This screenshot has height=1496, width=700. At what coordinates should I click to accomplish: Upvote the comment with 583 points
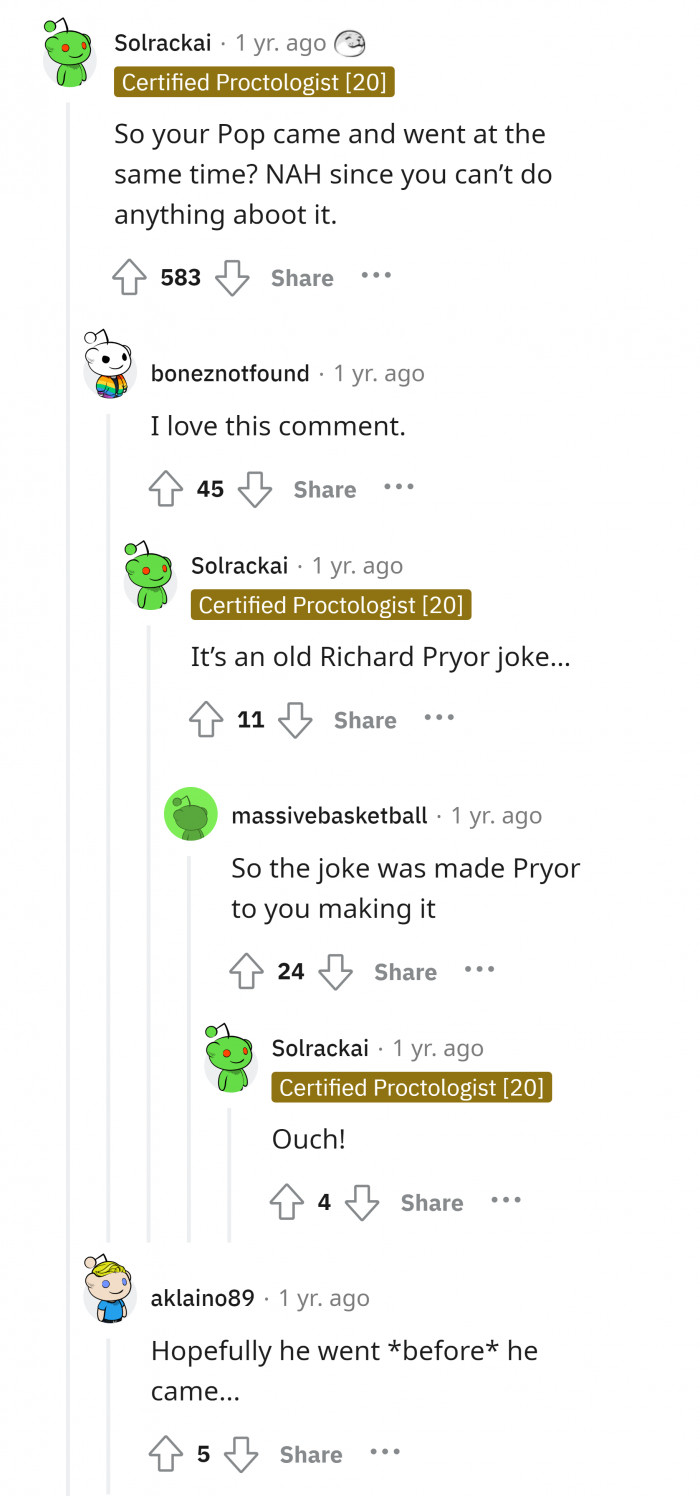point(130,278)
